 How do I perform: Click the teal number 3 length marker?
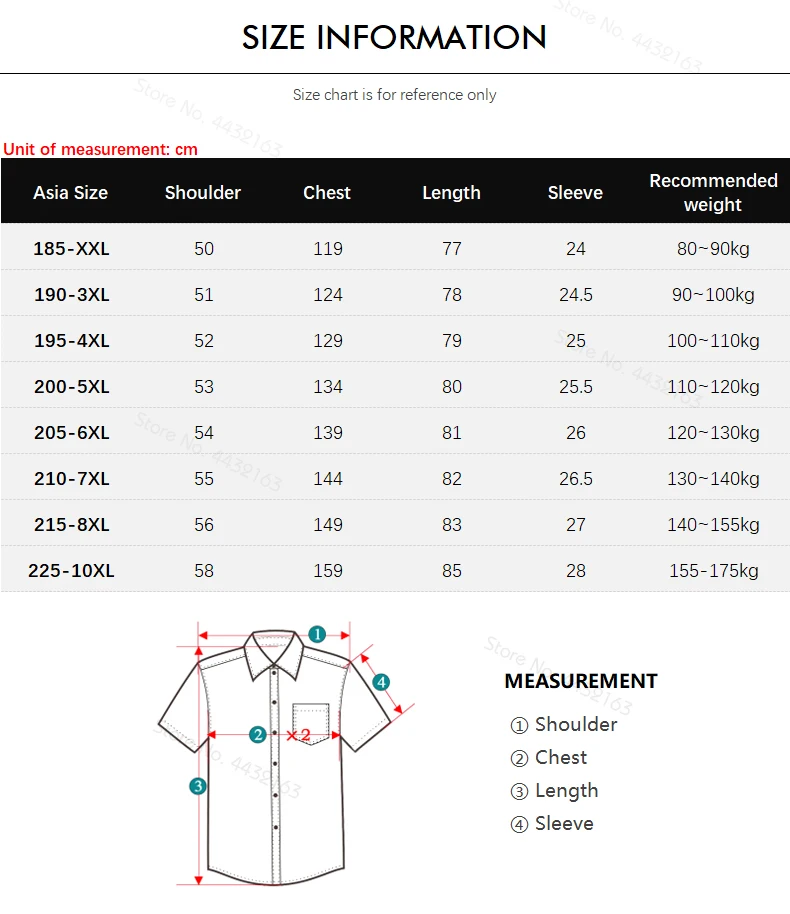pyautogui.click(x=198, y=786)
